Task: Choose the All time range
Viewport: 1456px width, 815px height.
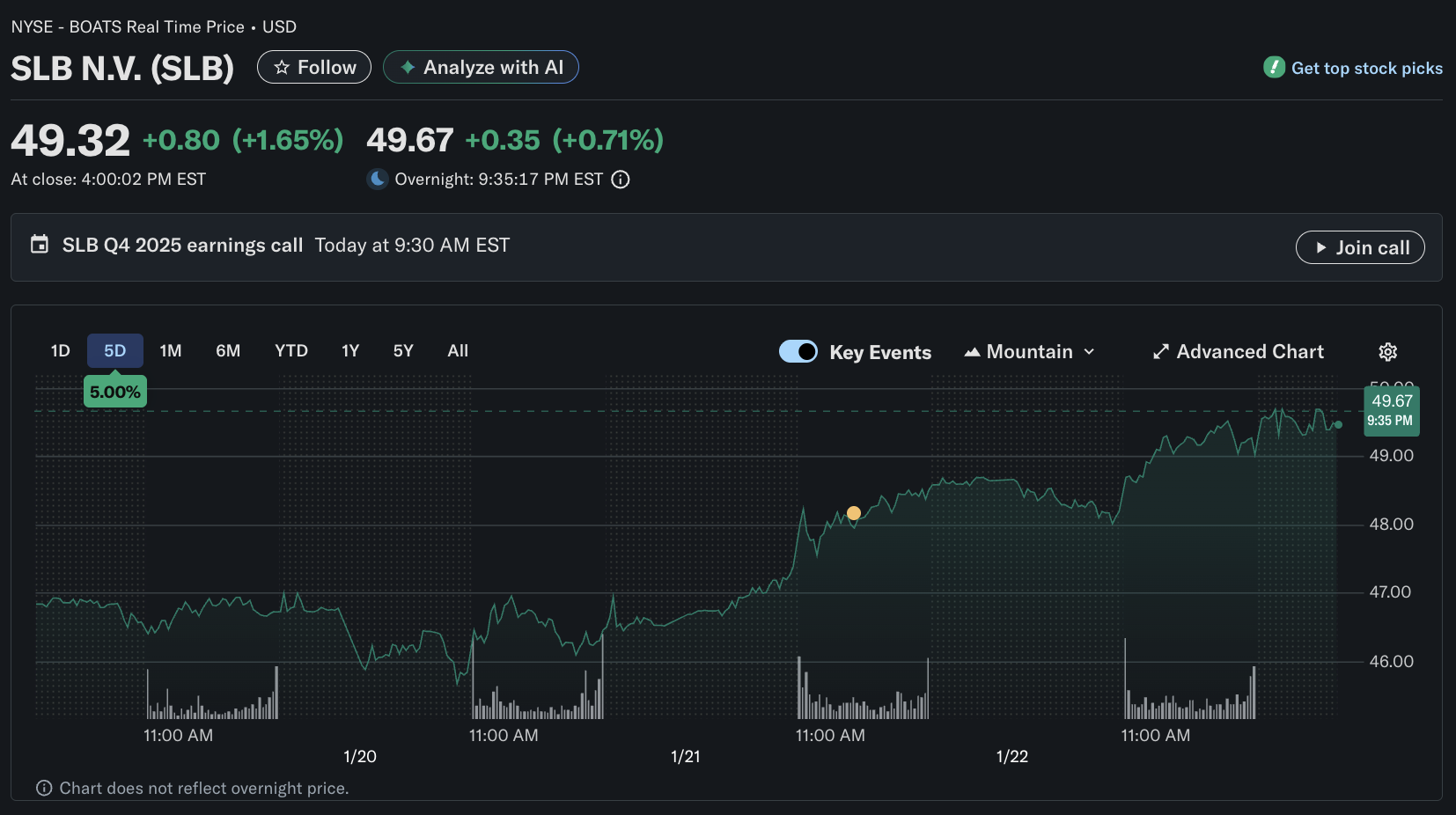Action: (458, 351)
